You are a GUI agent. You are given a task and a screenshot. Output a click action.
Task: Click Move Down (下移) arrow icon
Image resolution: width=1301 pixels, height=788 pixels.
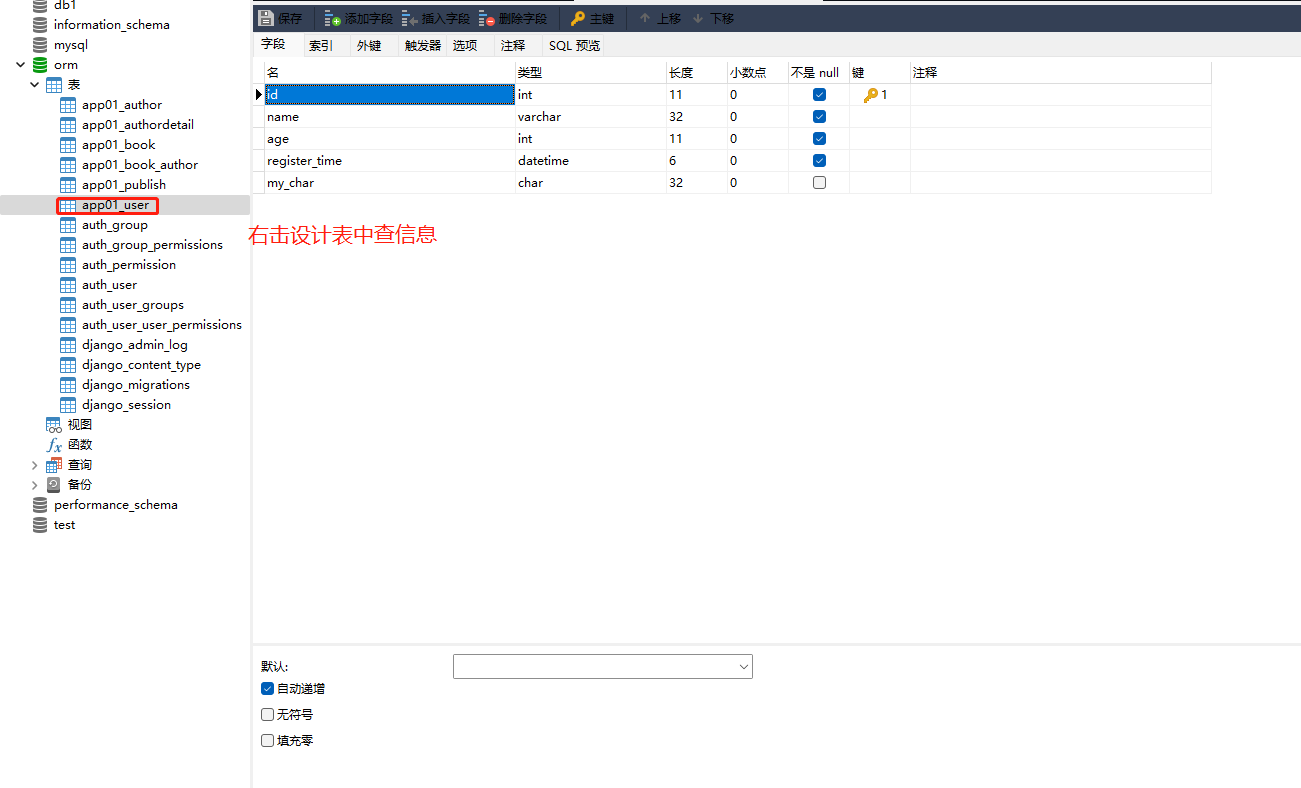[698, 18]
